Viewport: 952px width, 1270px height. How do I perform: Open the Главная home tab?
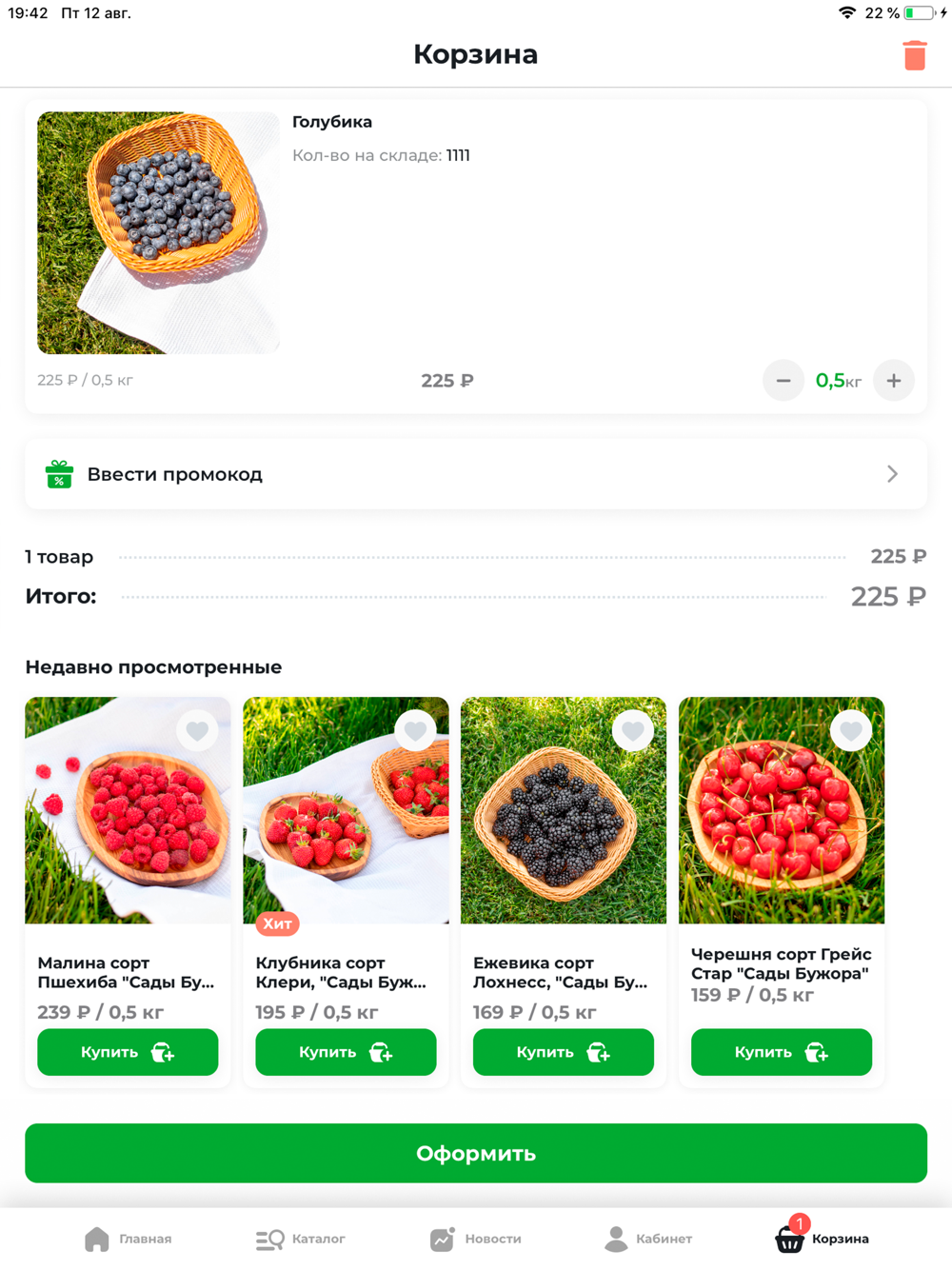[x=128, y=1239]
